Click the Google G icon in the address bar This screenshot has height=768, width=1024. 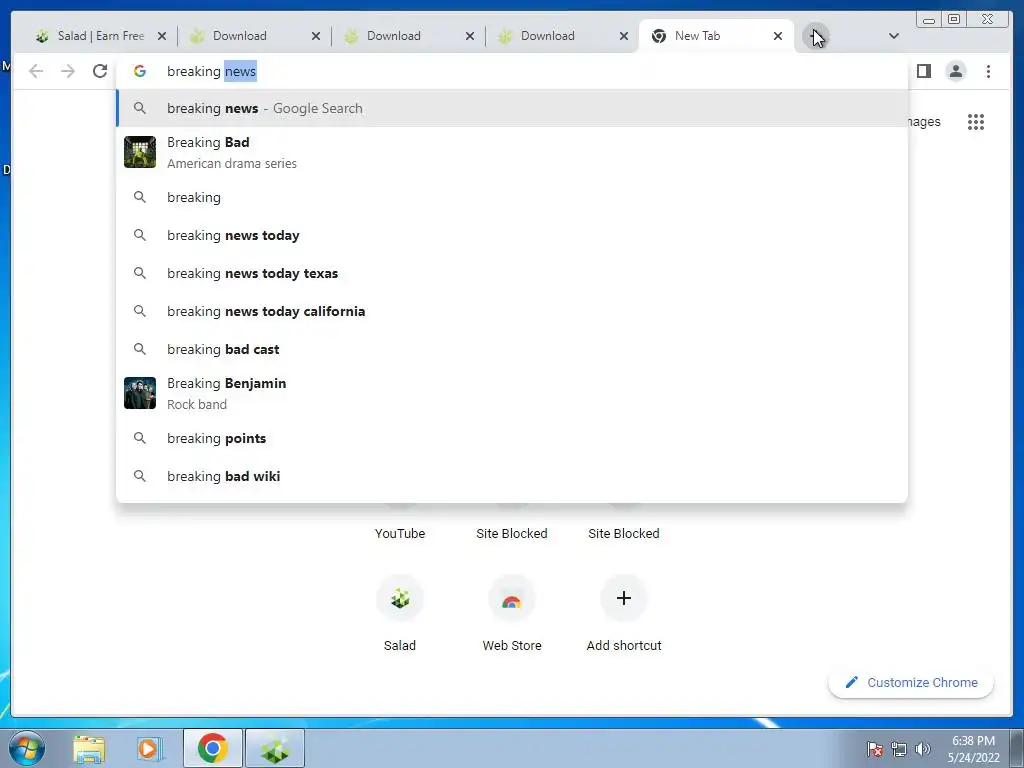(x=140, y=71)
